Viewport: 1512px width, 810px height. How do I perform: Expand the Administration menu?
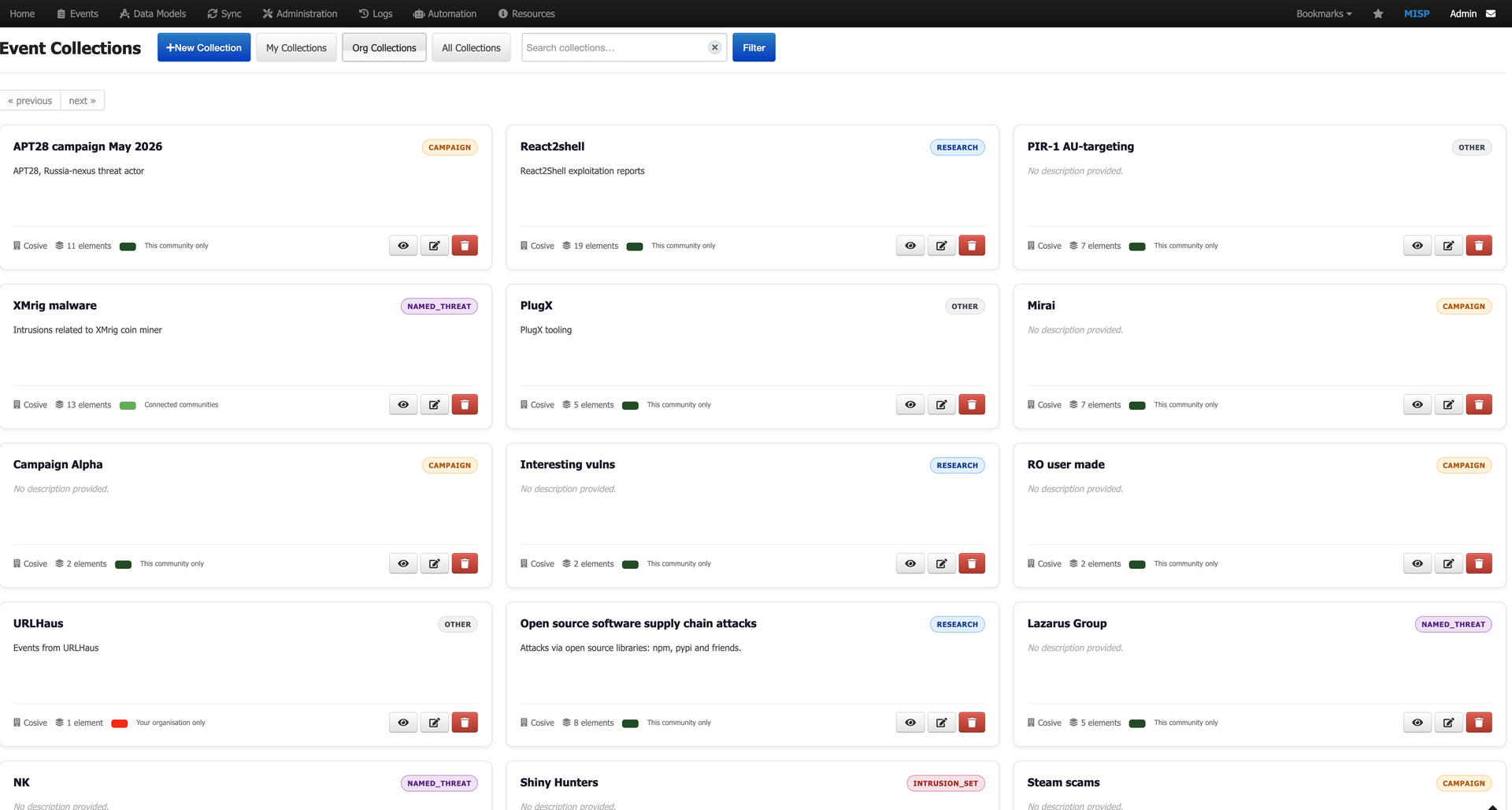[x=300, y=13]
